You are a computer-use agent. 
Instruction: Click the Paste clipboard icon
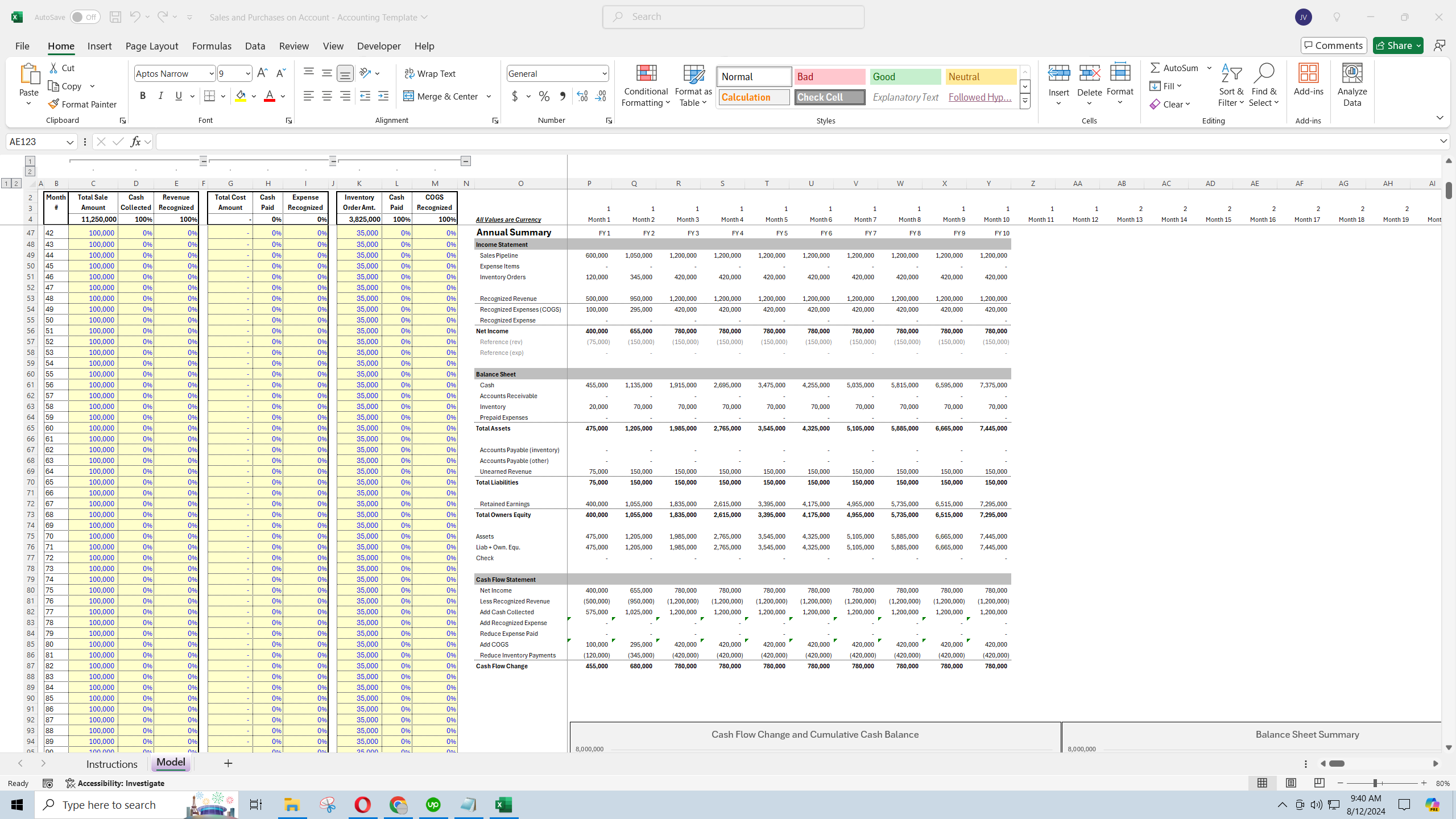29,74
